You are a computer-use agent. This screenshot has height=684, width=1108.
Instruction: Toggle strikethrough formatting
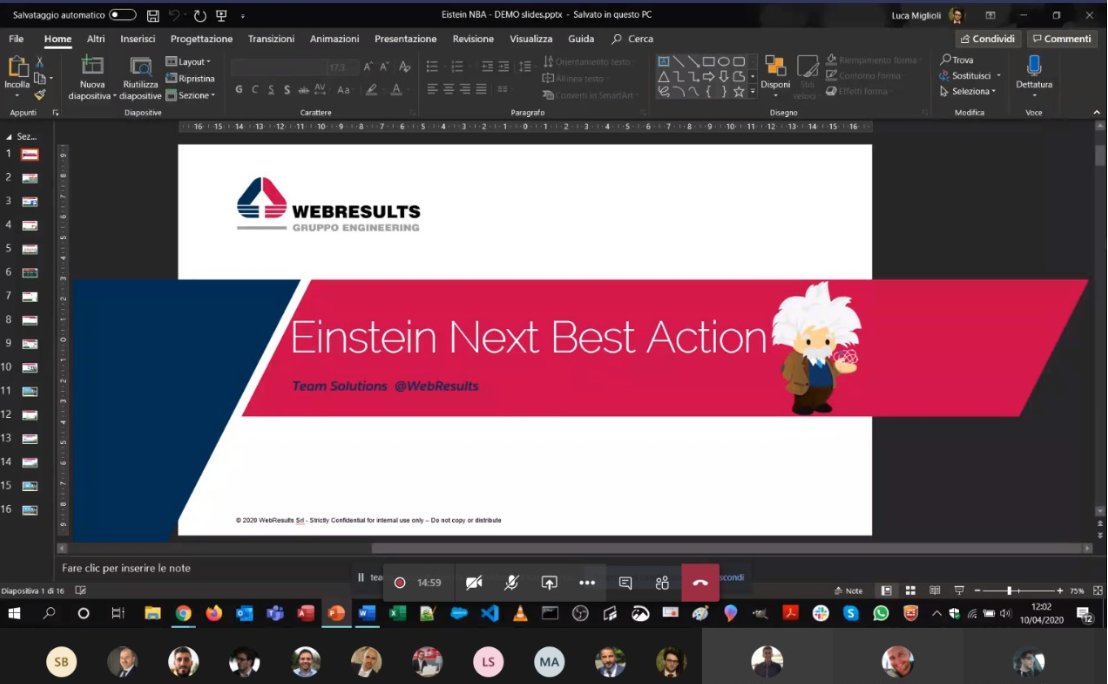(x=303, y=89)
